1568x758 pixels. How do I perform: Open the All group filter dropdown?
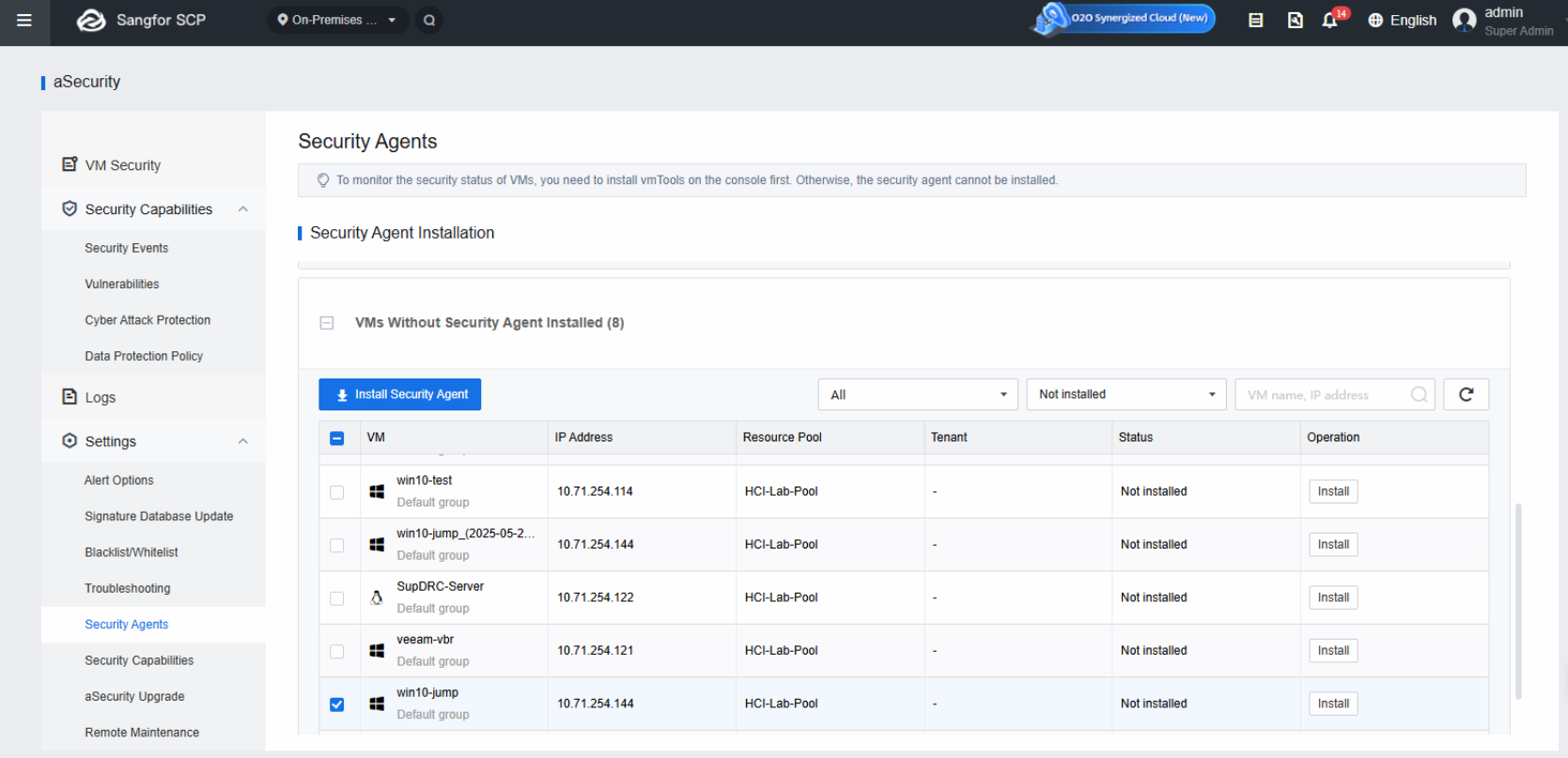click(x=919, y=394)
